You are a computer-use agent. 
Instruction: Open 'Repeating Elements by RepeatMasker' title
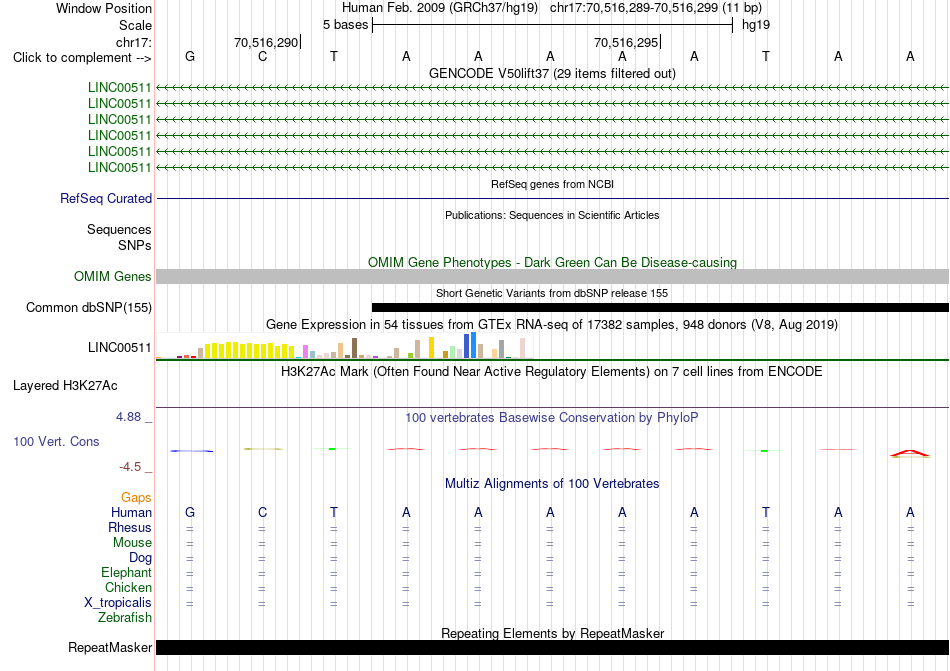pyautogui.click(x=552, y=633)
